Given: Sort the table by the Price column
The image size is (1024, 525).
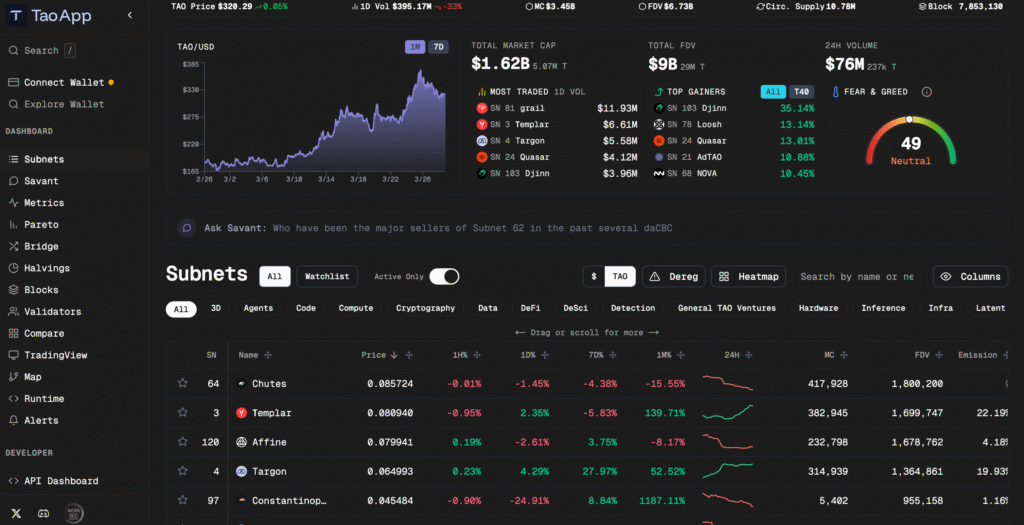Looking at the screenshot, I should (x=379, y=355).
